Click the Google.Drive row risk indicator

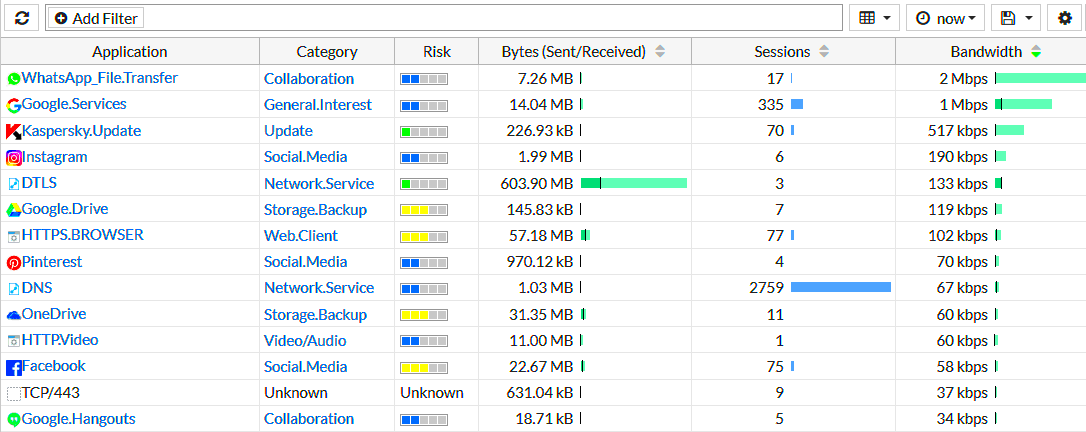point(424,210)
